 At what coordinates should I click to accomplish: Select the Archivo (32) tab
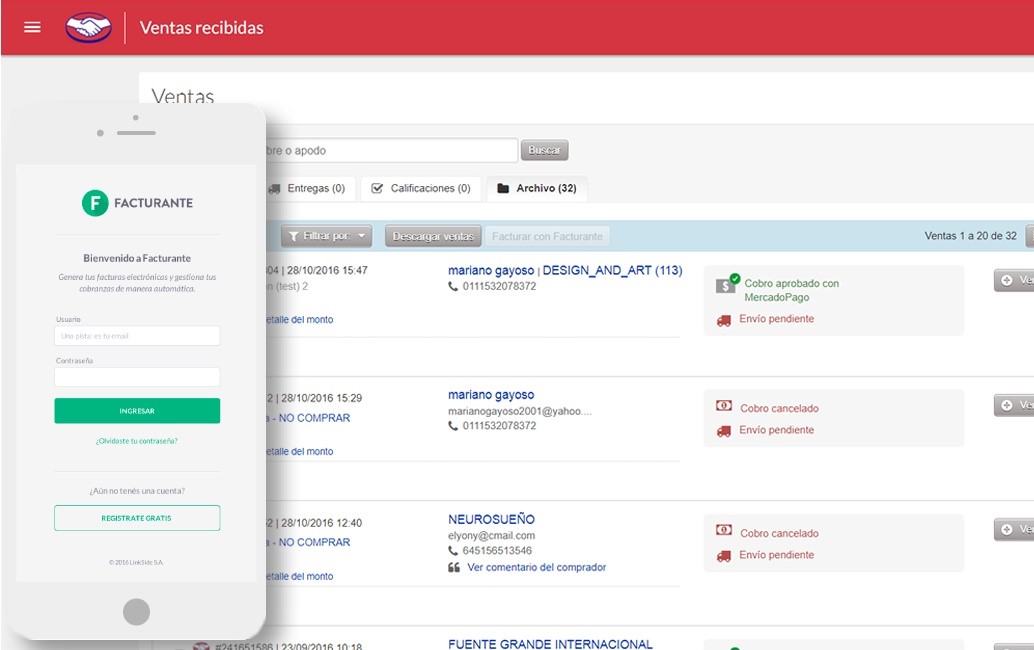pyautogui.click(x=537, y=189)
